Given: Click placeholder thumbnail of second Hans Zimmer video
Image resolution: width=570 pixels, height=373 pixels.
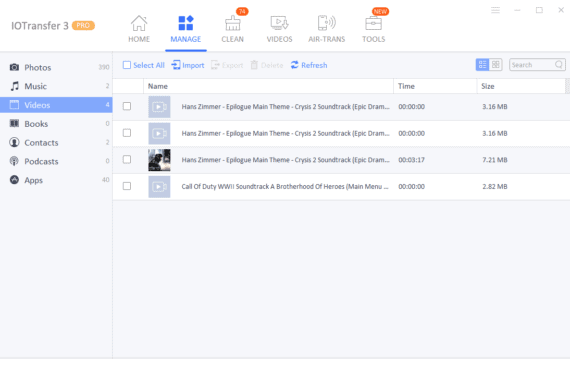Looking at the screenshot, I should click(x=159, y=133).
